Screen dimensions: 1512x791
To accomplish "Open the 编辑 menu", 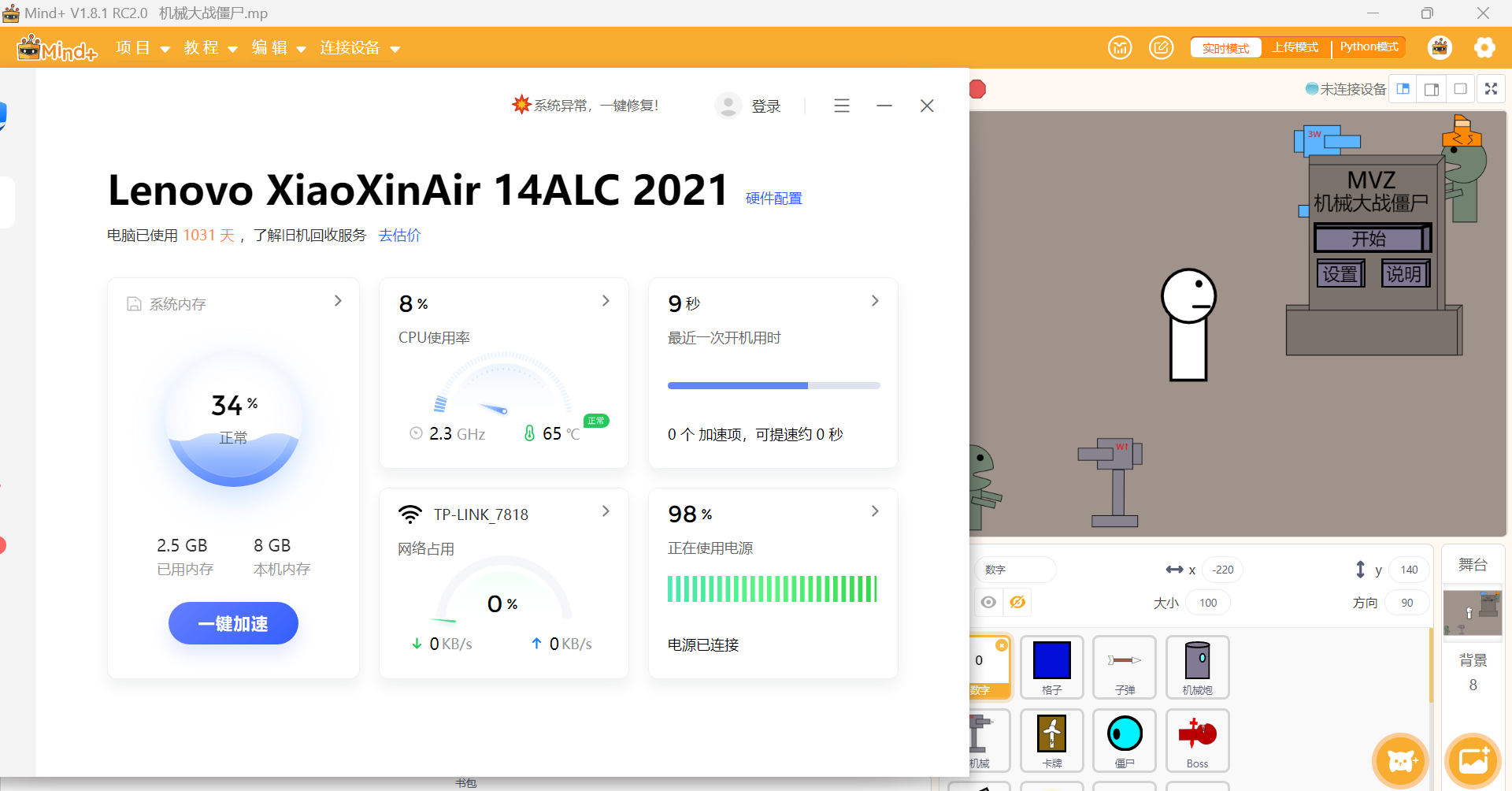I will pyautogui.click(x=278, y=48).
